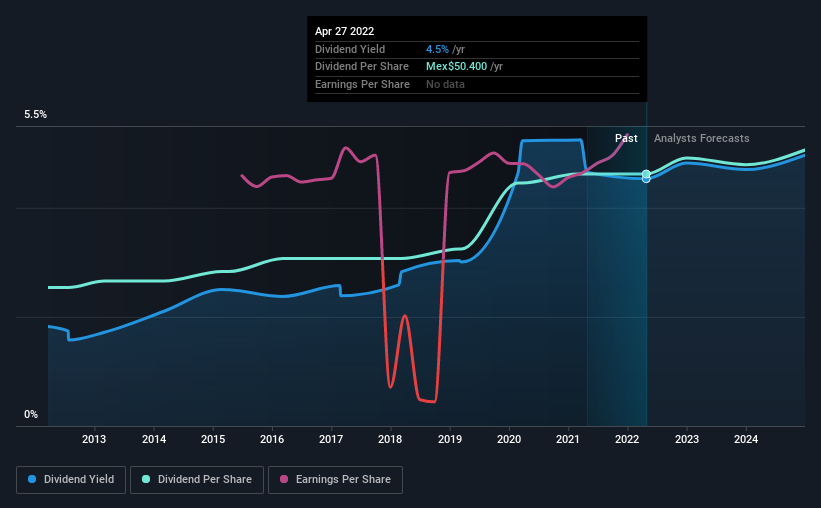The image size is (821, 508).
Task: Click the No data earnings value in the tooltip
Action: point(445,85)
